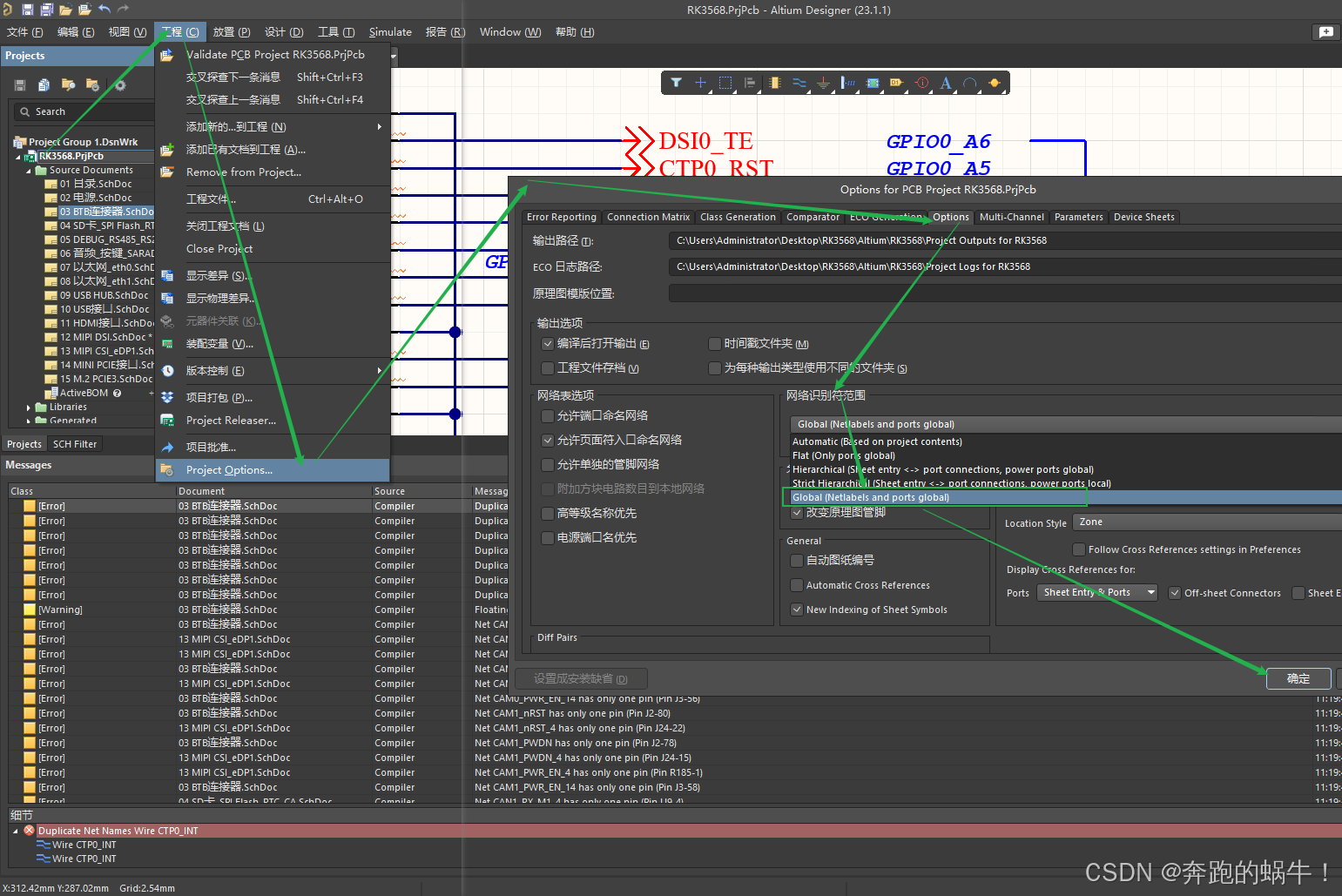Switch to the SCH Filter panel tab

tap(75, 444)
